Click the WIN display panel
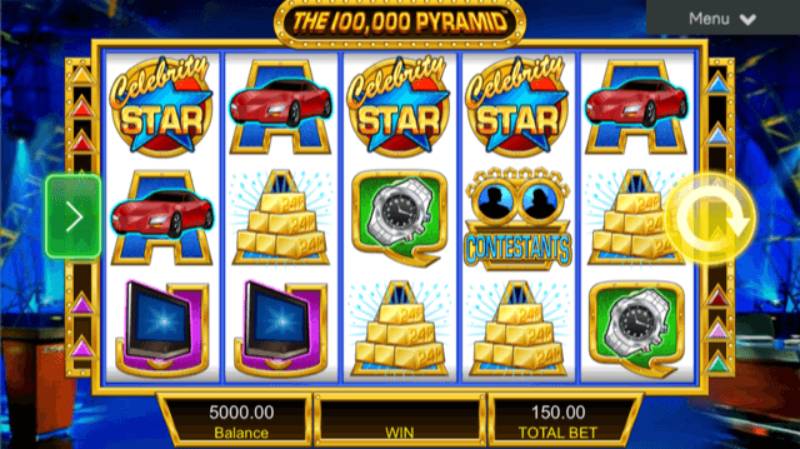Viewport: 800px width, 449px height. point(399,421)
